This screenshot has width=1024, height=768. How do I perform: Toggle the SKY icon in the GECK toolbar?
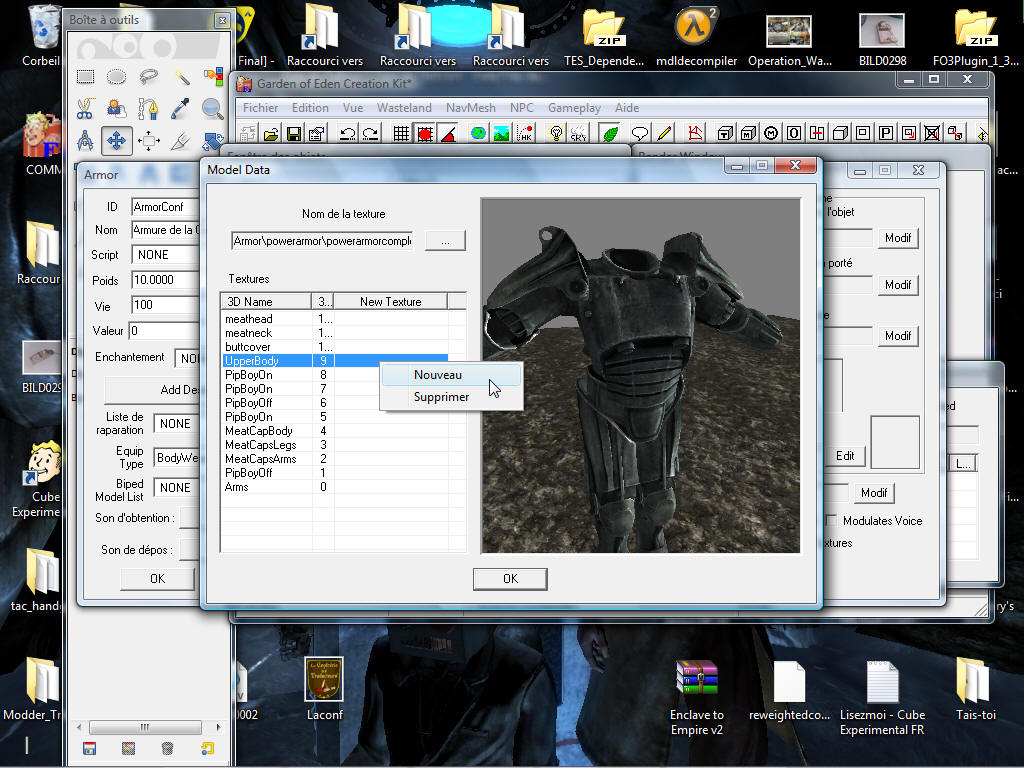pyautogui.click(x=579, y=134)
